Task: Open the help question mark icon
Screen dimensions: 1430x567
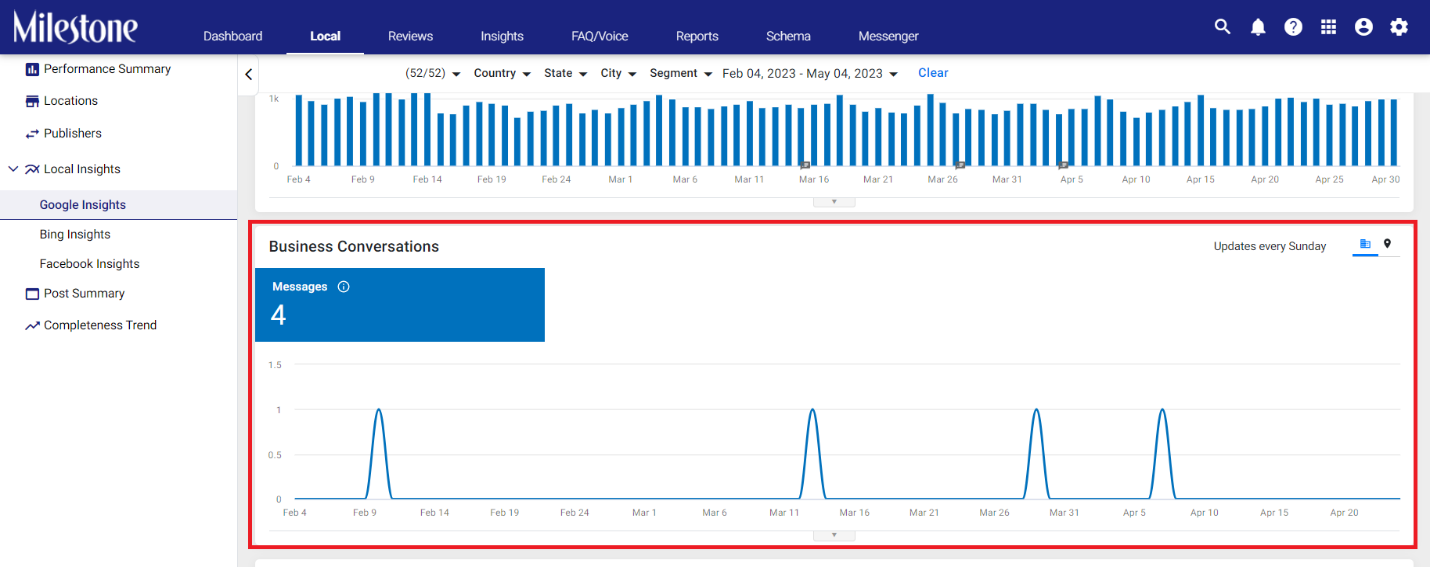Action: click(x=1293, y=27)
